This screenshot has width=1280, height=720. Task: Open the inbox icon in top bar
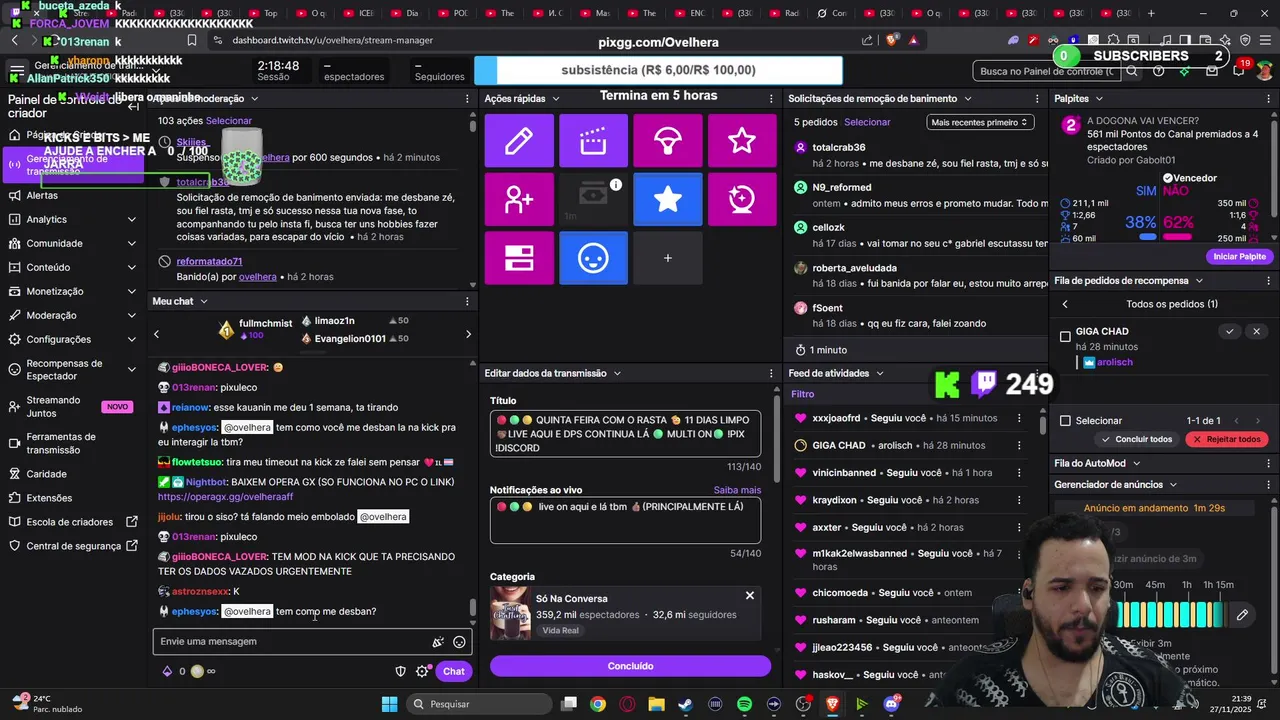pyautogui.click(x=1212, y=72)
